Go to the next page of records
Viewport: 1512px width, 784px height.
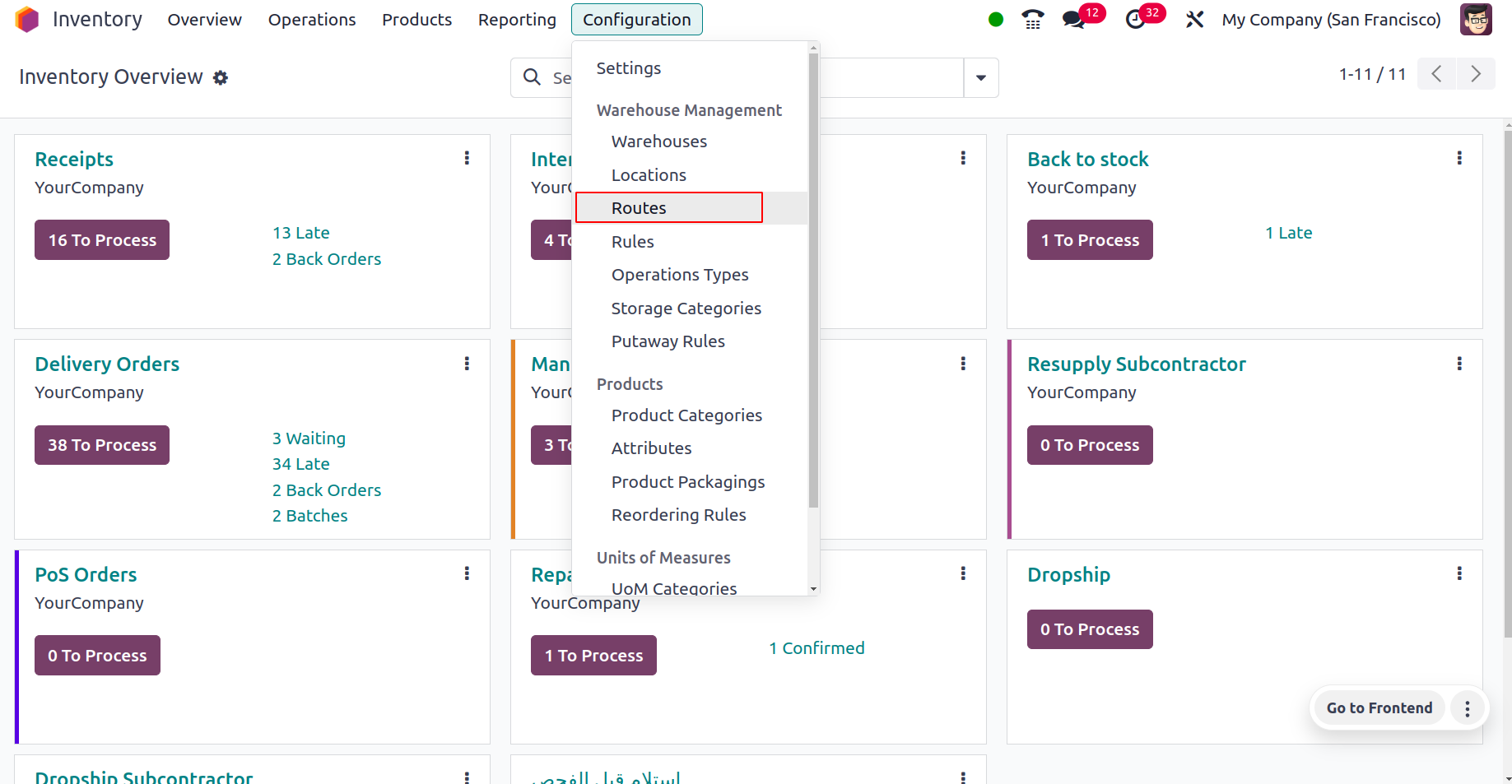[x=1476, y=73]
